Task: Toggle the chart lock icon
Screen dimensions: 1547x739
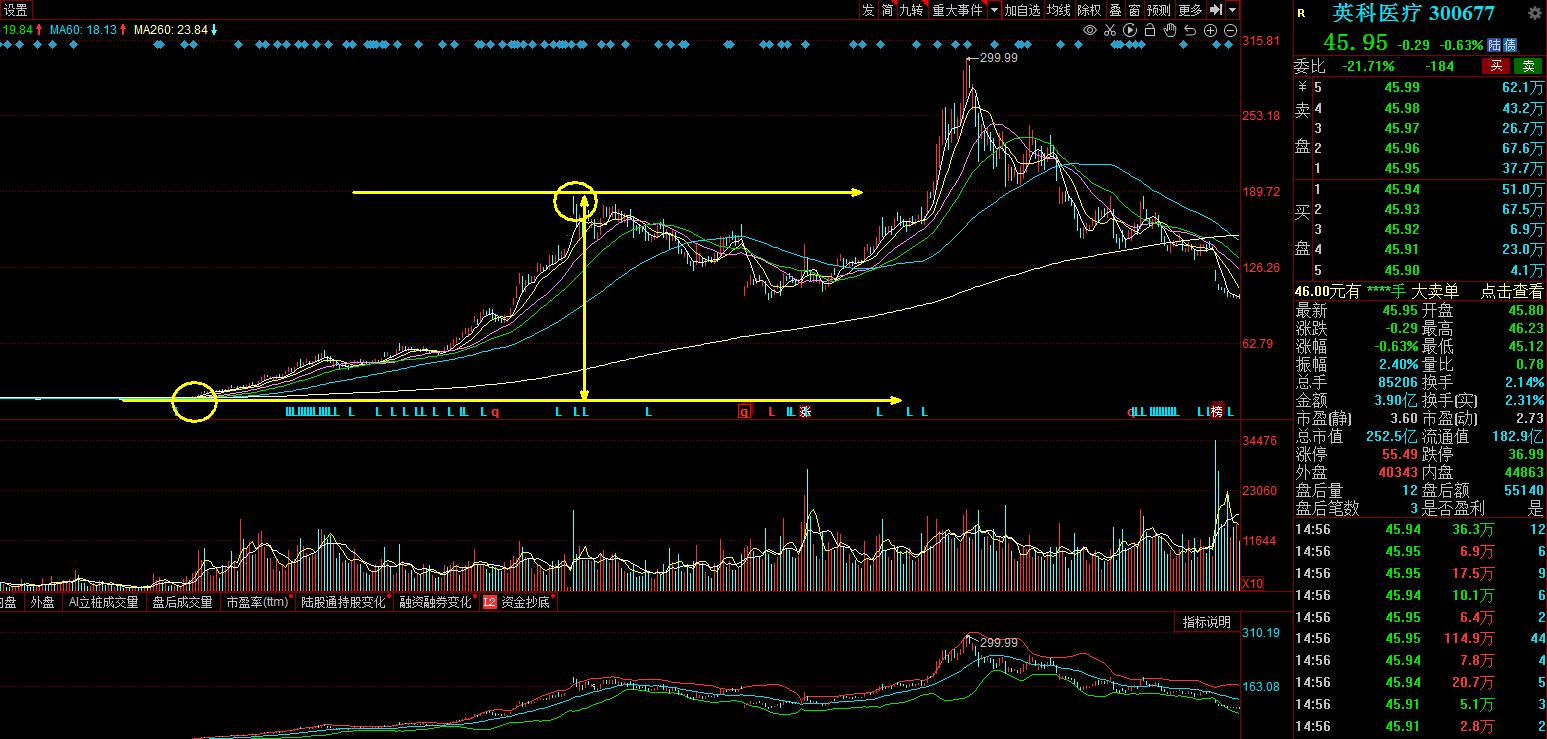Action: click(1150, 31)
